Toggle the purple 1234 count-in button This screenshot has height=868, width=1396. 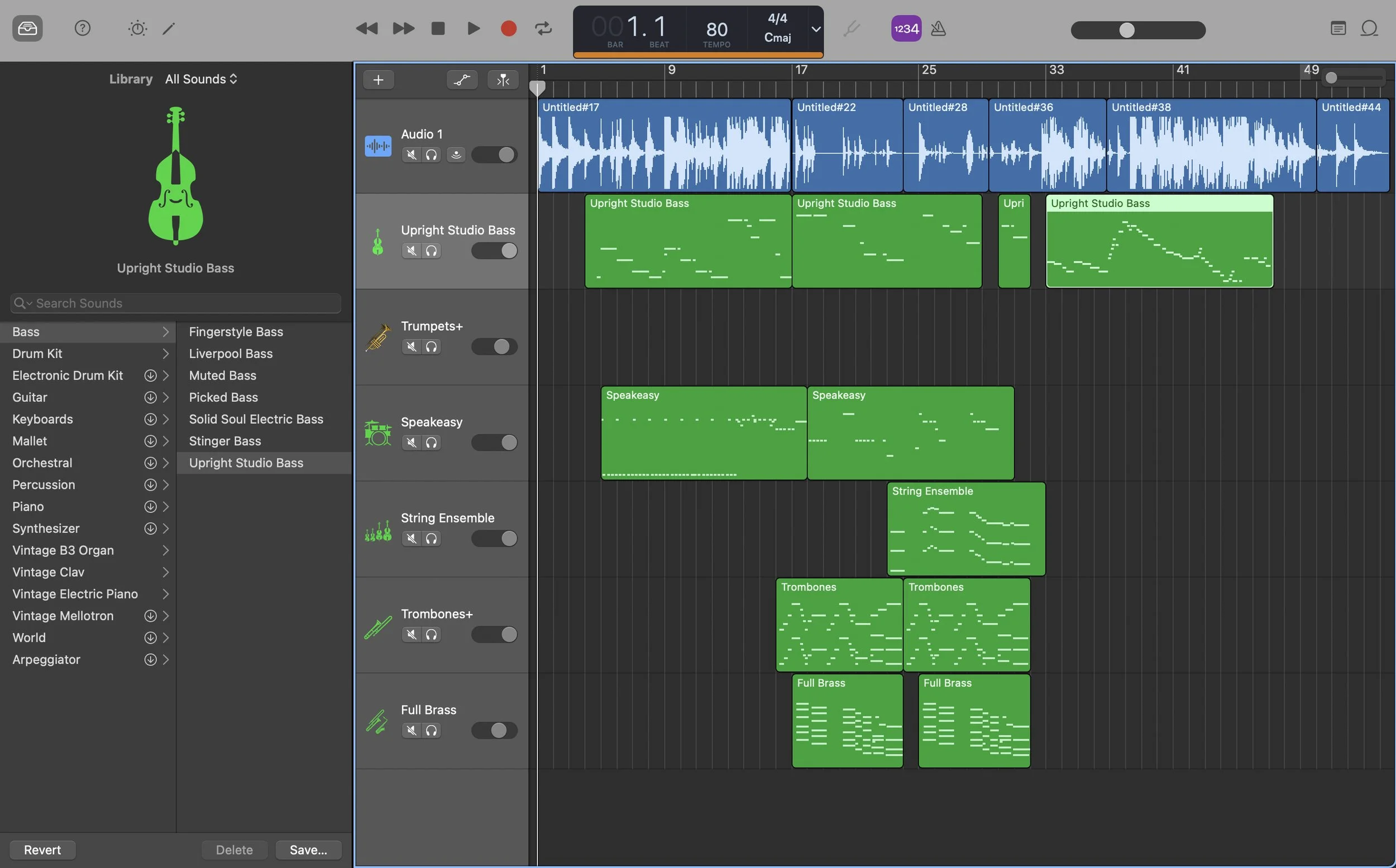906,28
